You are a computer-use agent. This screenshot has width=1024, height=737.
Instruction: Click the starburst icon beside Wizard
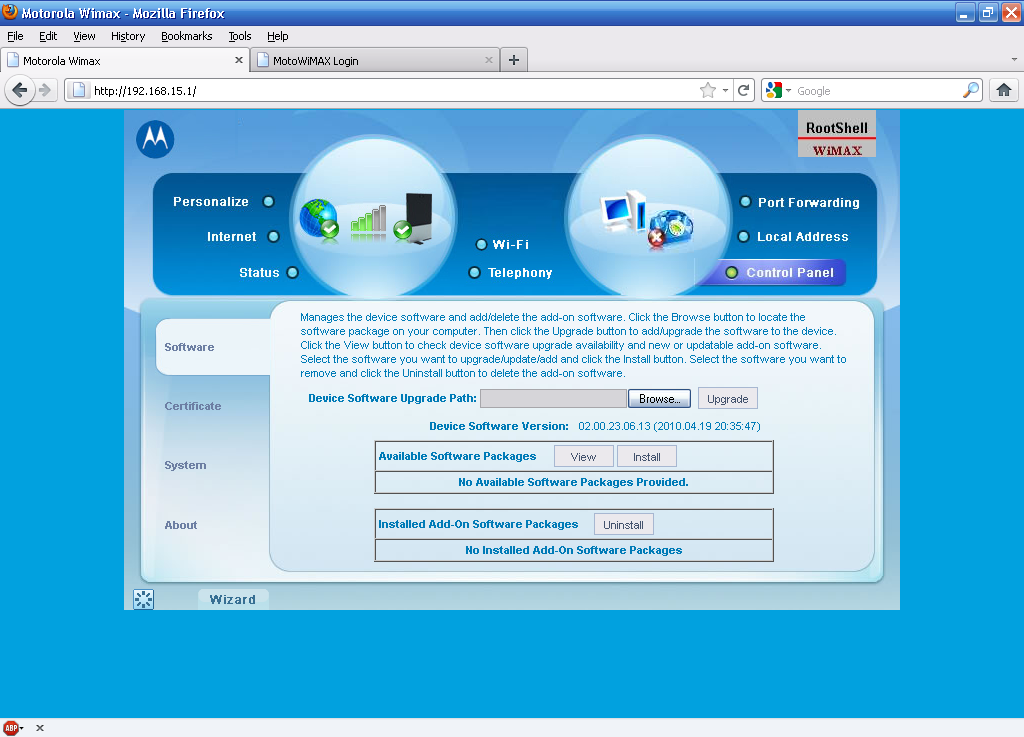coord(144,599)
